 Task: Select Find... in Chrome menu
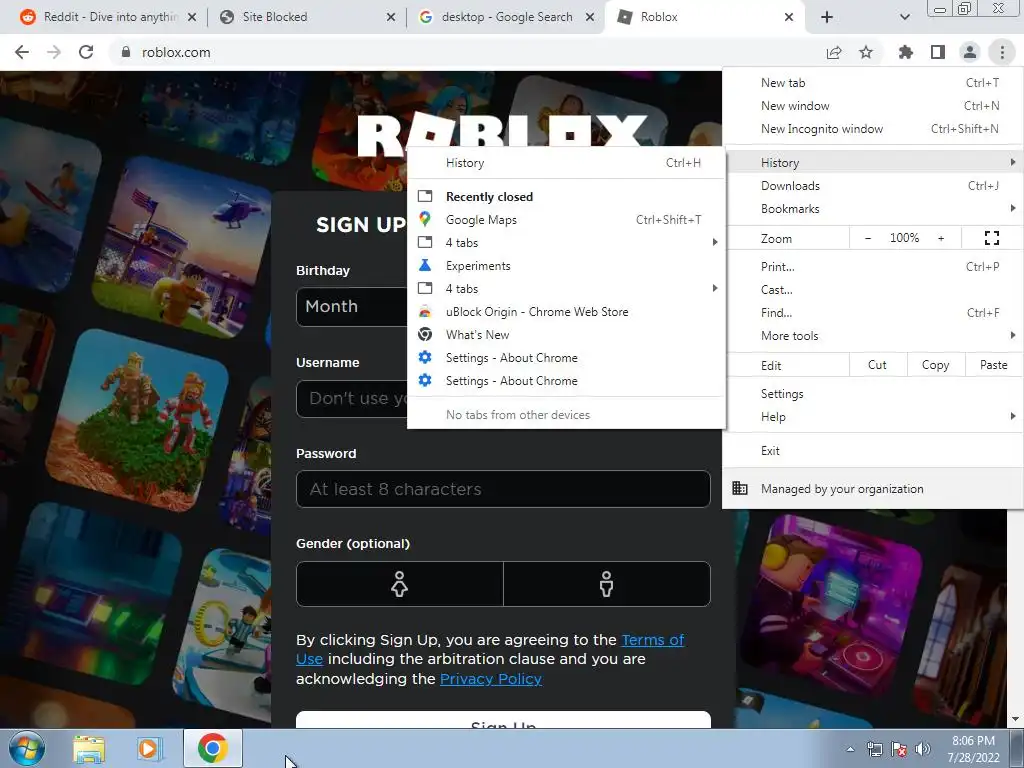(873, 313)
